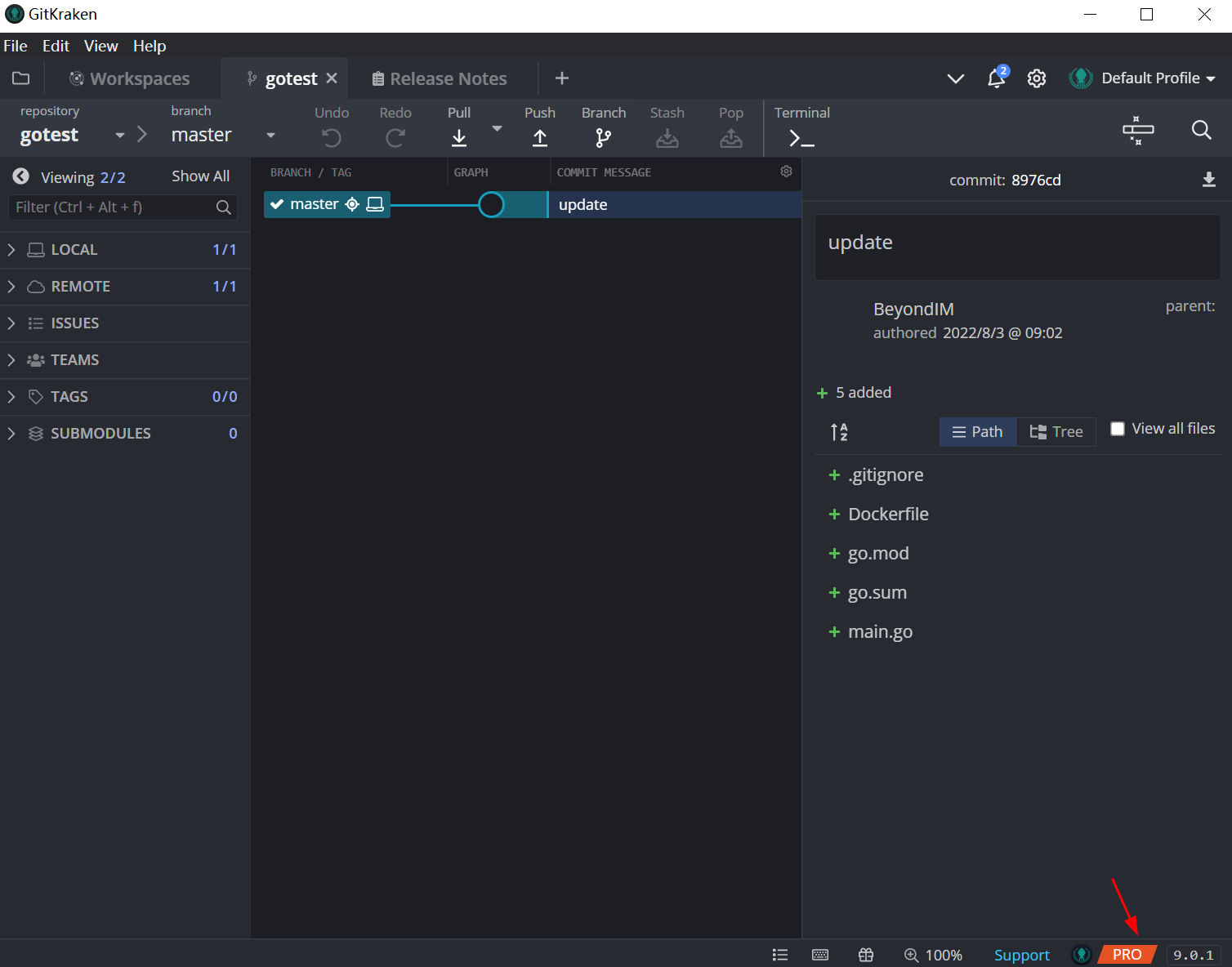Open the settings gear icon
The width and height of the screenshot is (1232, 967).
1037,78
